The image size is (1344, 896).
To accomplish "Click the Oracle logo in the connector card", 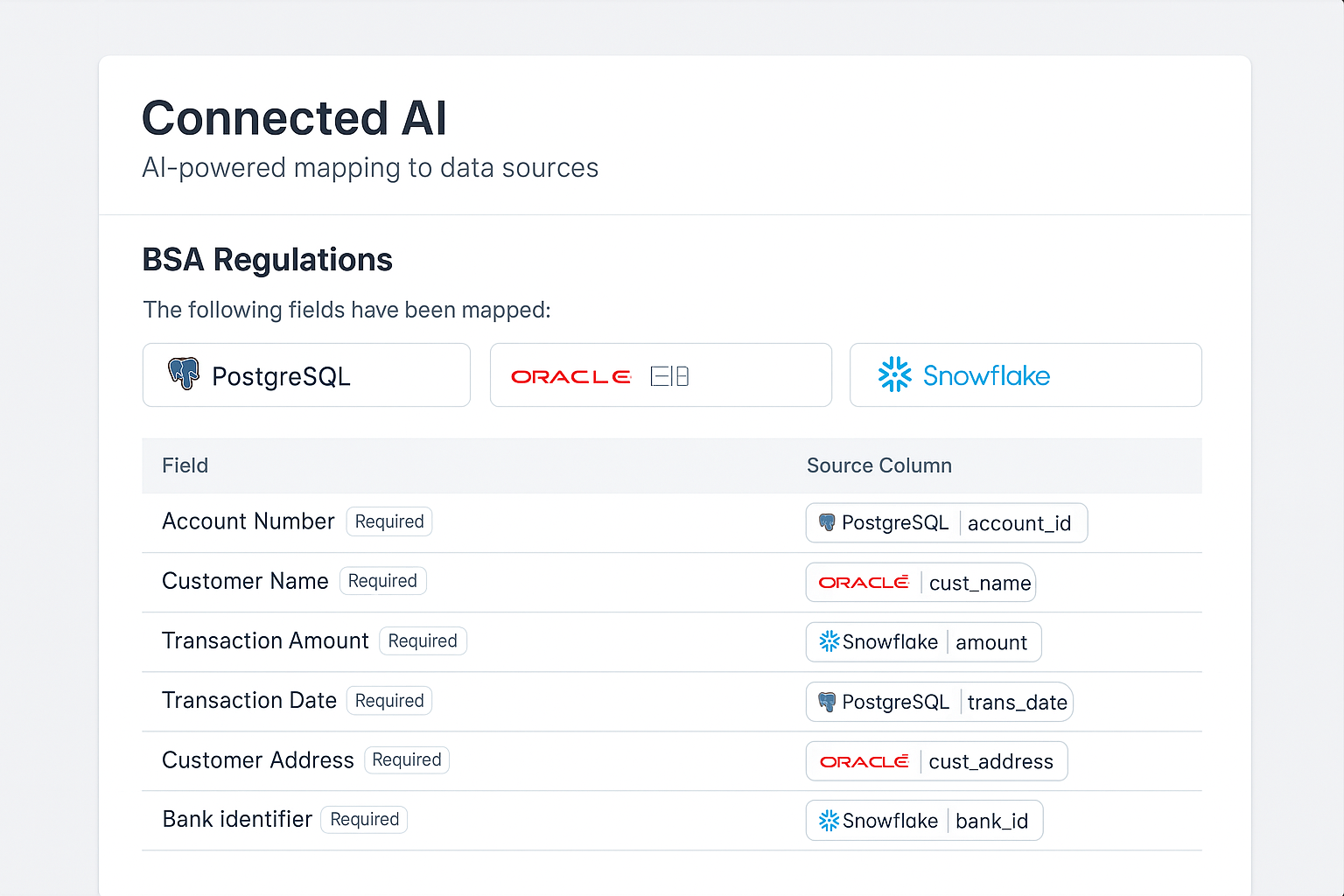I will click(x=571, y=376).
